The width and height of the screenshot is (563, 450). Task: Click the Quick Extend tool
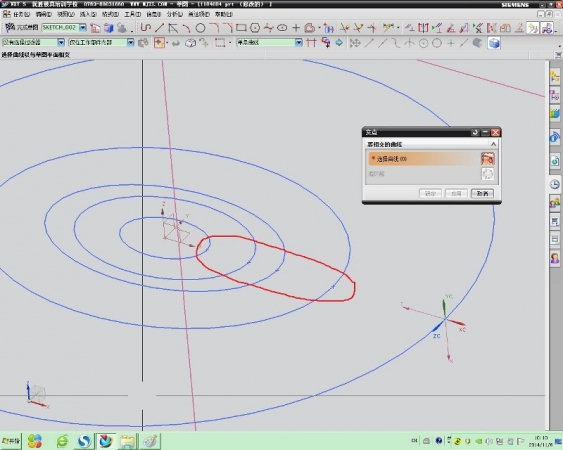pos(358,28)
